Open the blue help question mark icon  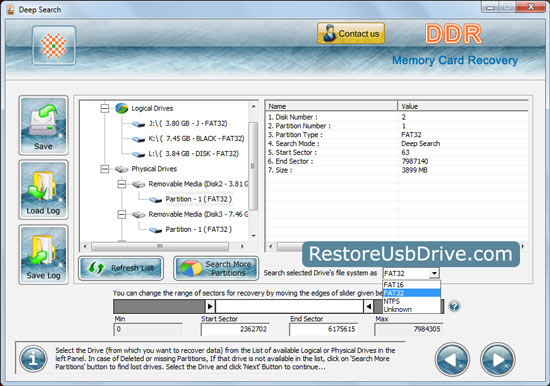click(x=454, y=306)
